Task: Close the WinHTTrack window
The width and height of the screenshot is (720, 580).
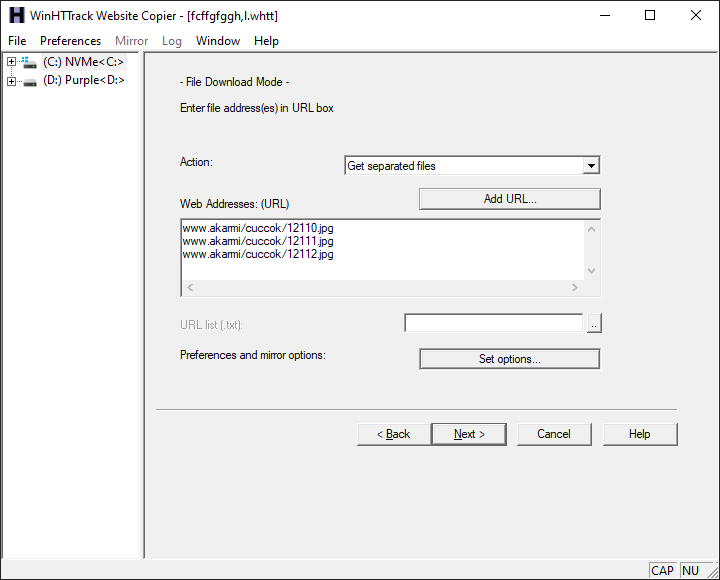Action: 696,15
